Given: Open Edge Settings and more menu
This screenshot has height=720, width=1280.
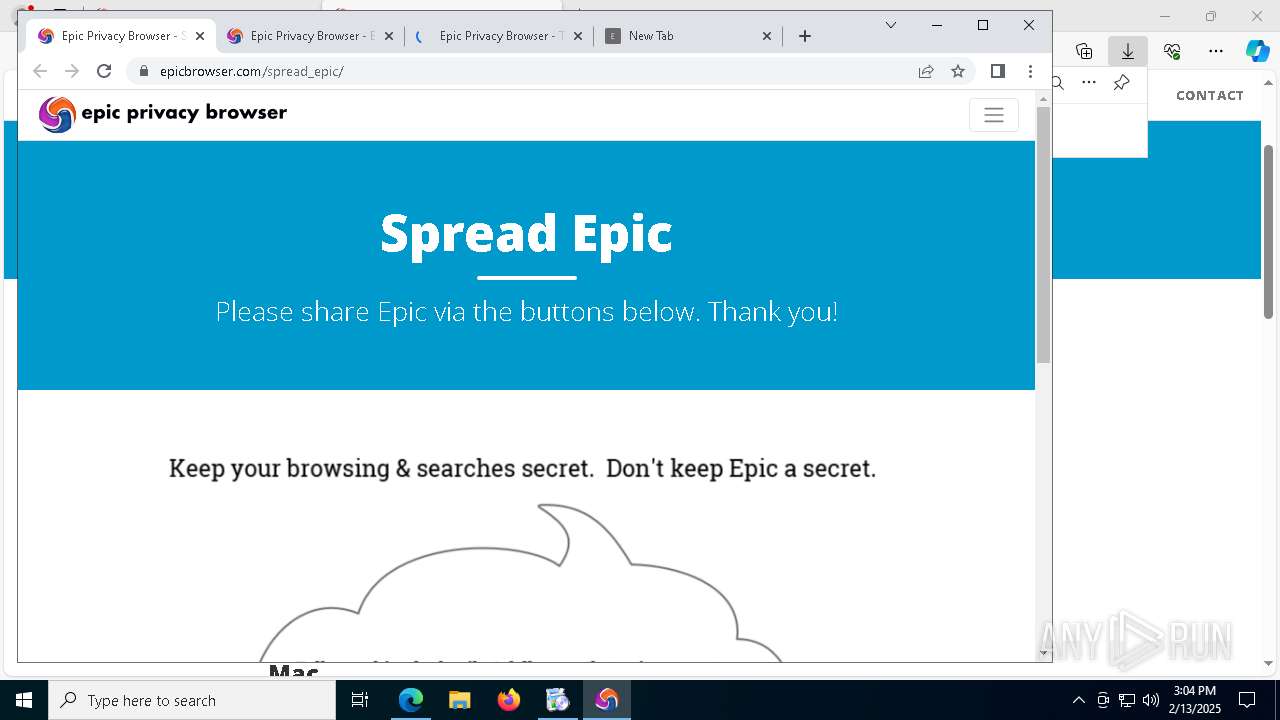Looking at the screenshot, I should click(x=1216, y=51).
